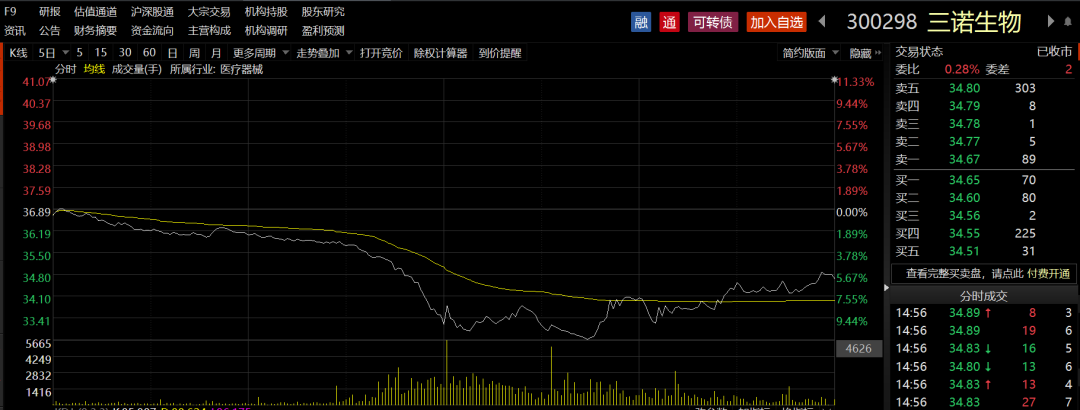1080x410 pixels.
Task: Select the 日 daily period
Action: (172, 53)
